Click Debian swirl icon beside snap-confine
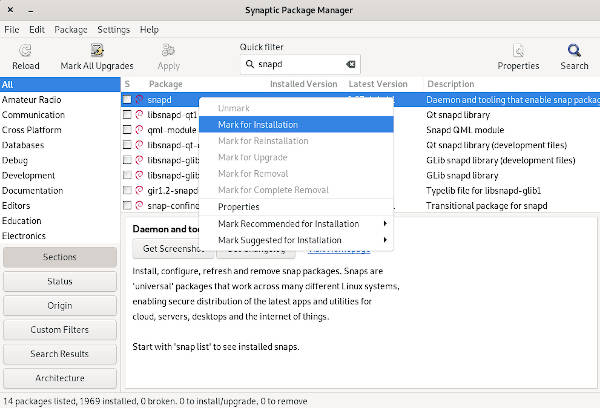This screenshot has width=600, height=408. pyautogui.click(x=139, y=206)
